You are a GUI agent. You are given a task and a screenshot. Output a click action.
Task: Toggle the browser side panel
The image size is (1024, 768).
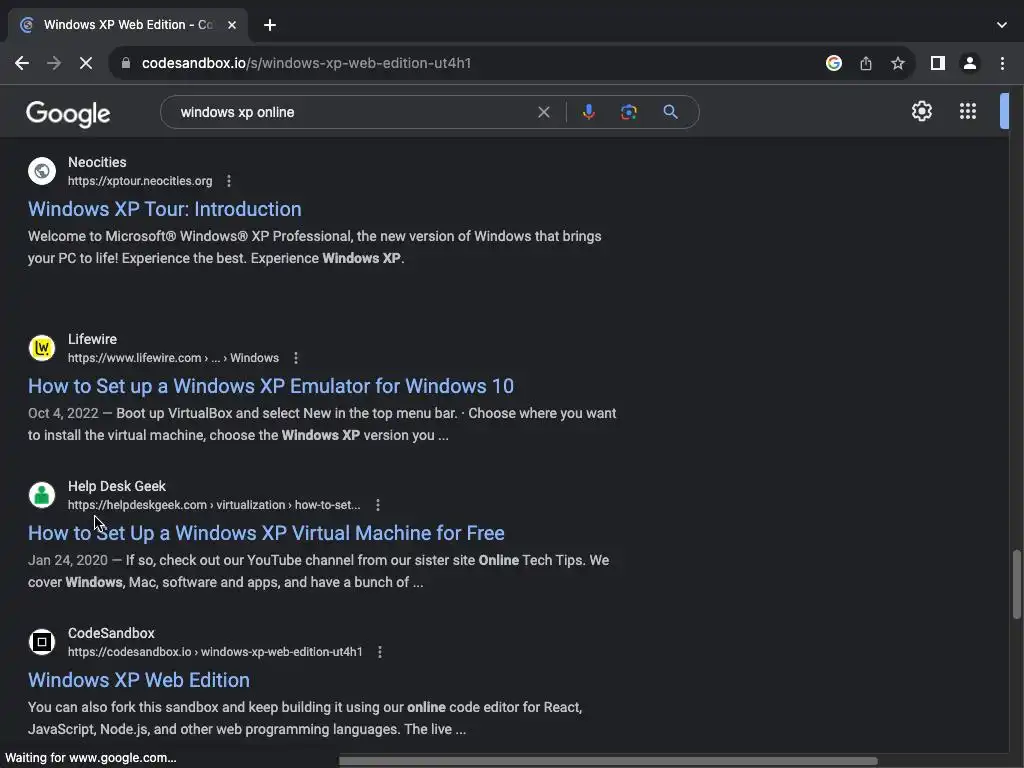(938, 63)
